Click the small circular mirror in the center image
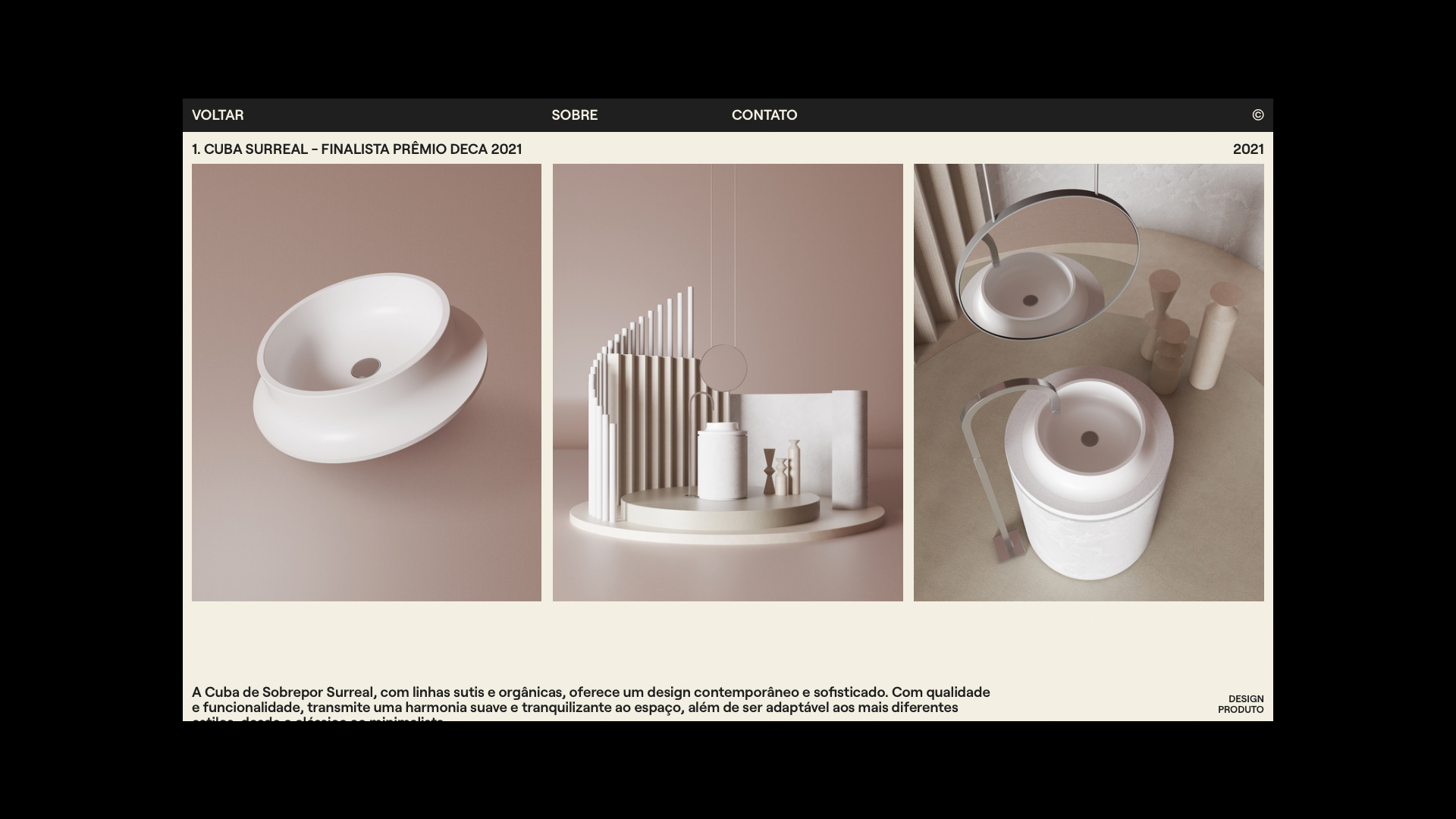The image size is (1456, 819). pos(723,369)
